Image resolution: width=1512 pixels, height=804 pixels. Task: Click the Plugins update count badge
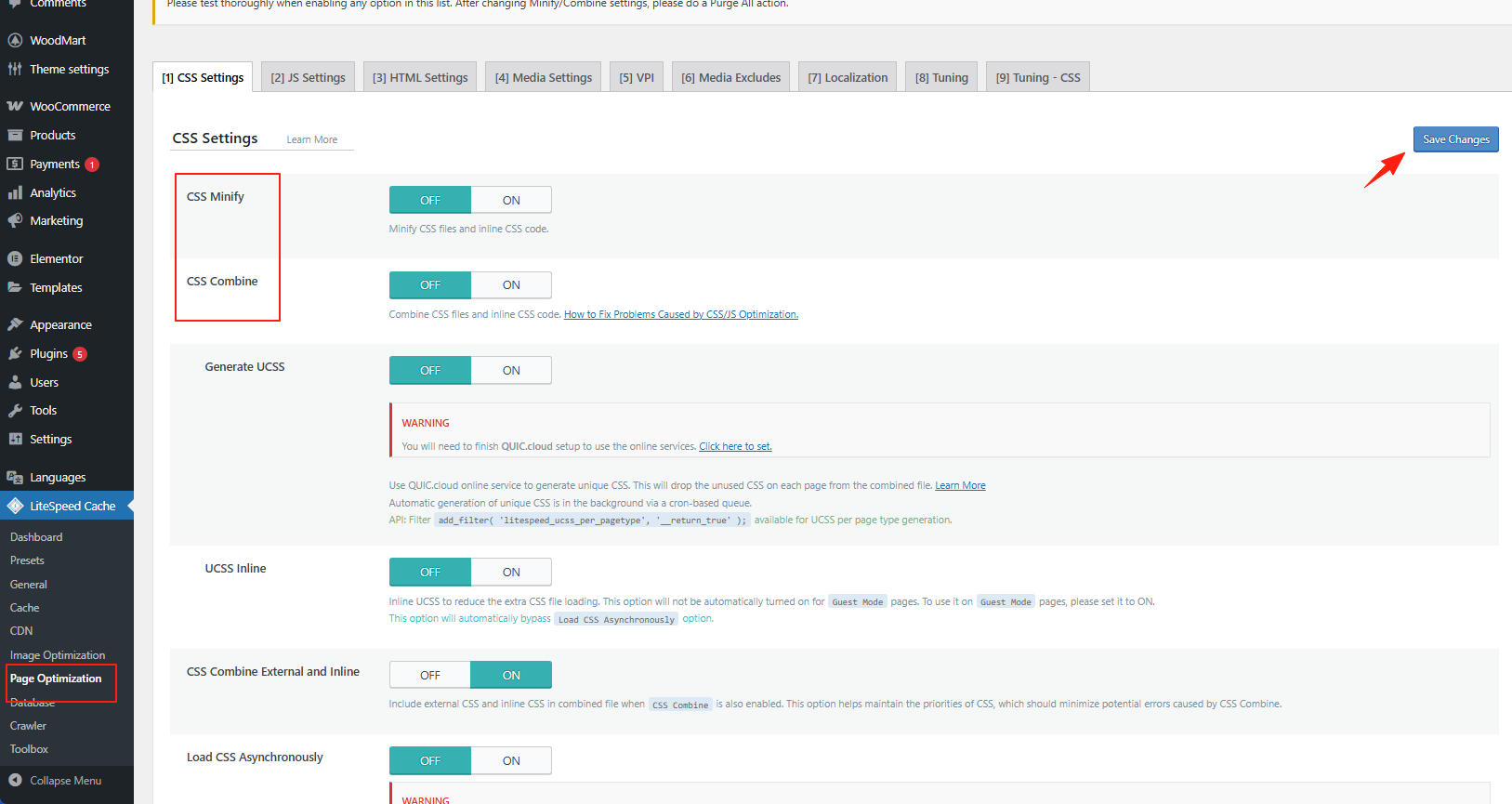pos(80,354)
